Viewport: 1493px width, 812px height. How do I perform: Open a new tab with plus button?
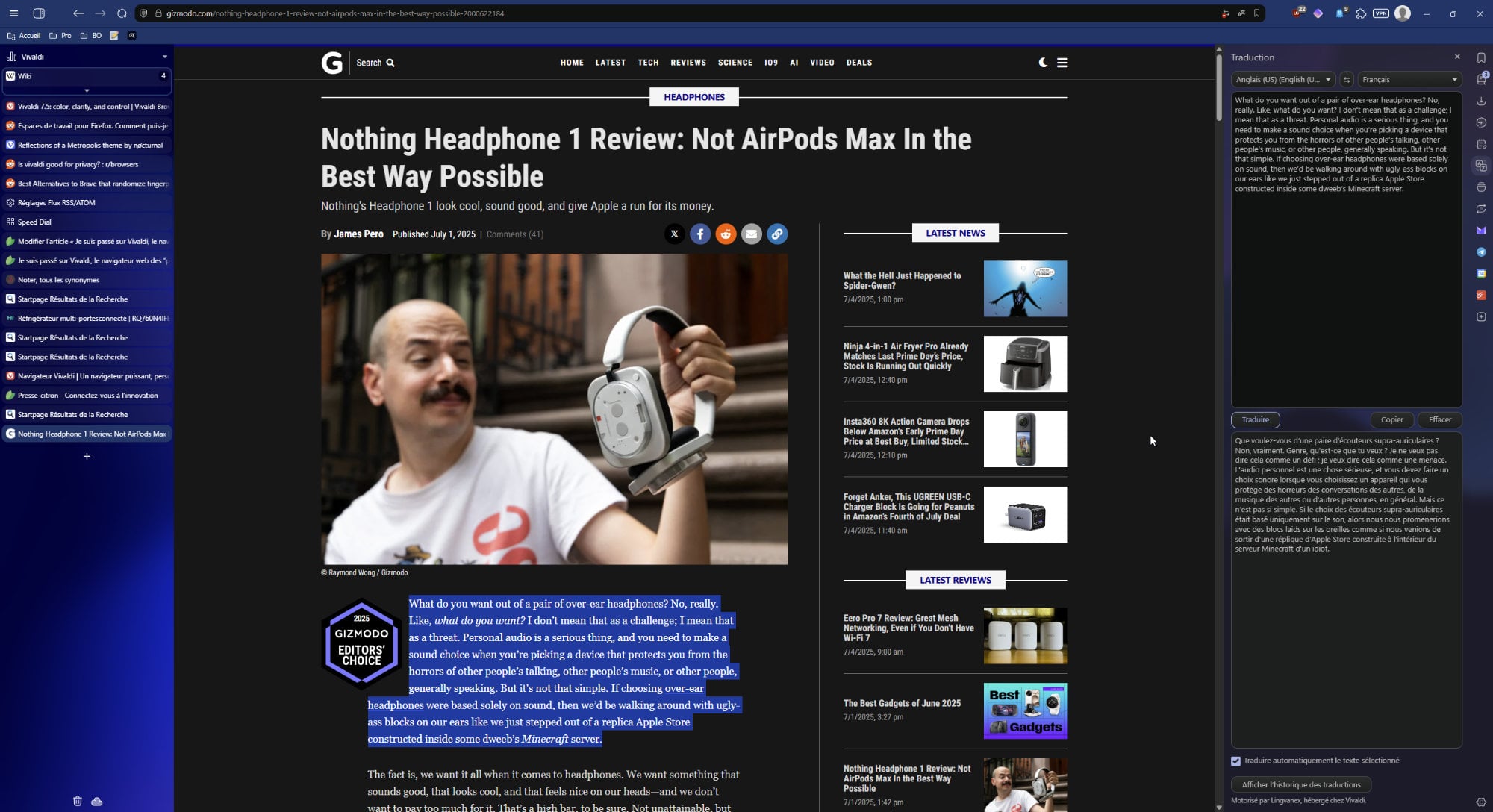tap(87, 456)
